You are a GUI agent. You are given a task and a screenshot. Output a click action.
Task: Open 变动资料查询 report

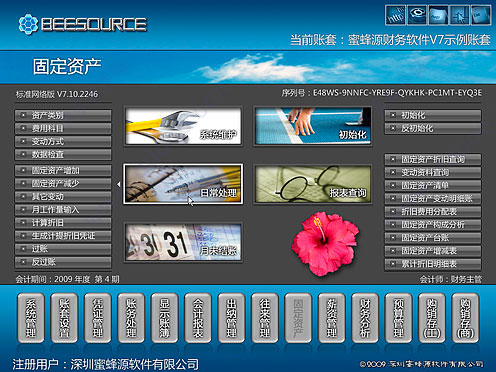click(x=433, y=172)
